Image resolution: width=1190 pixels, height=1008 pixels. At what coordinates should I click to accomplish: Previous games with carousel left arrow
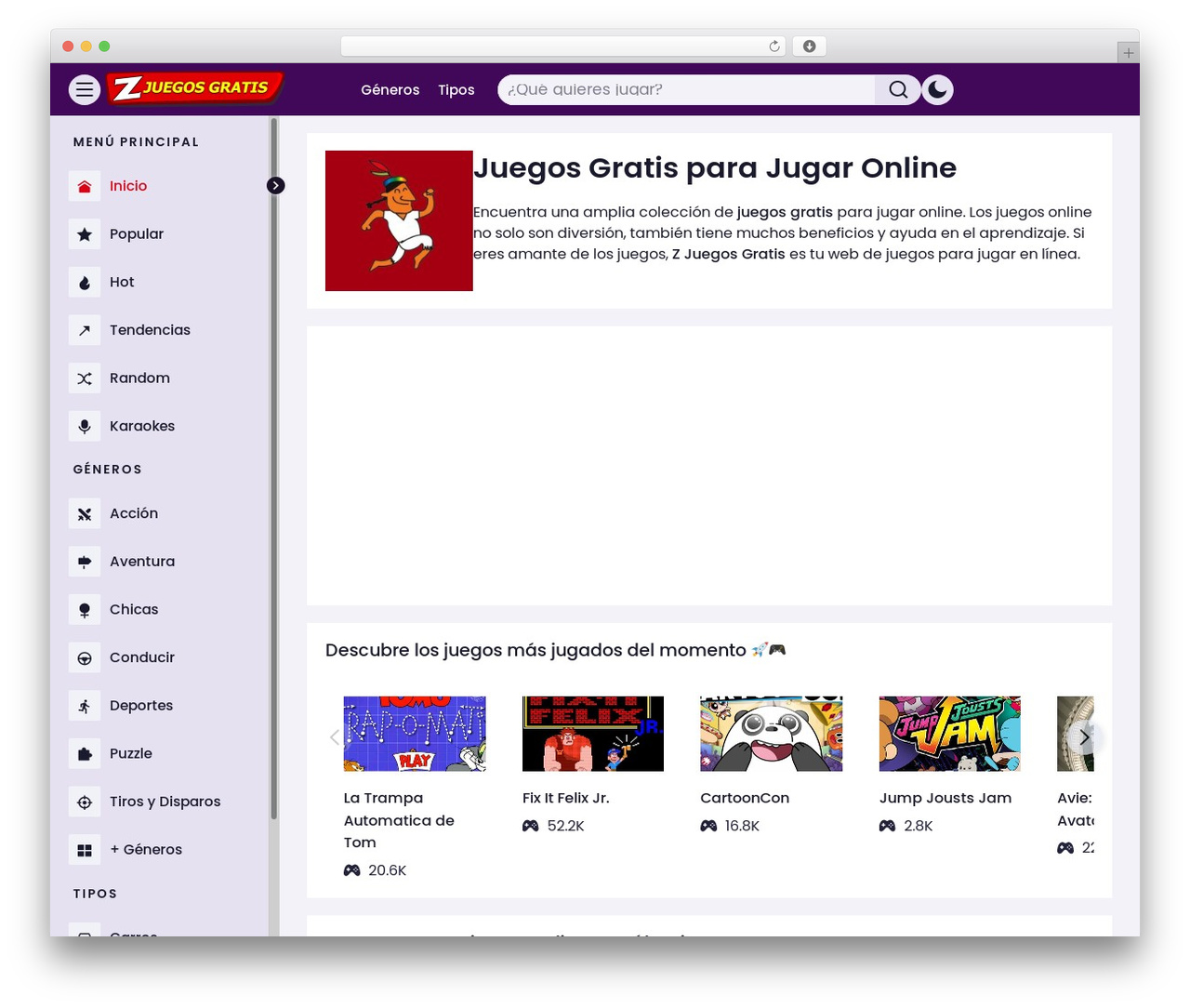coord(335,737)
